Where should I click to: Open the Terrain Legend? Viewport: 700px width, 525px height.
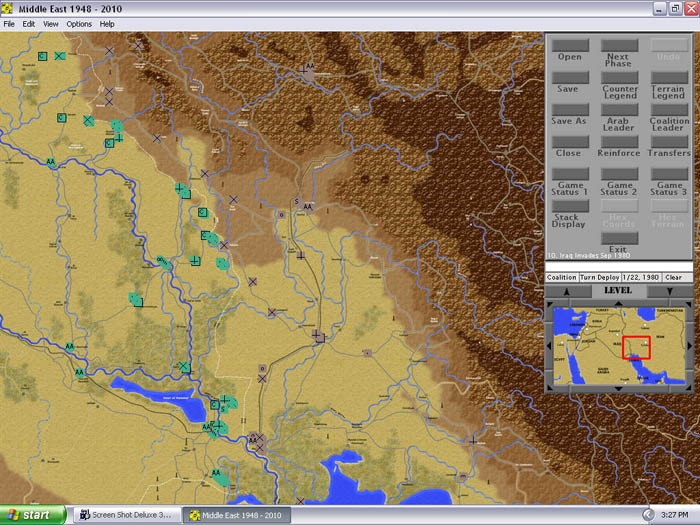coord(669,77)
